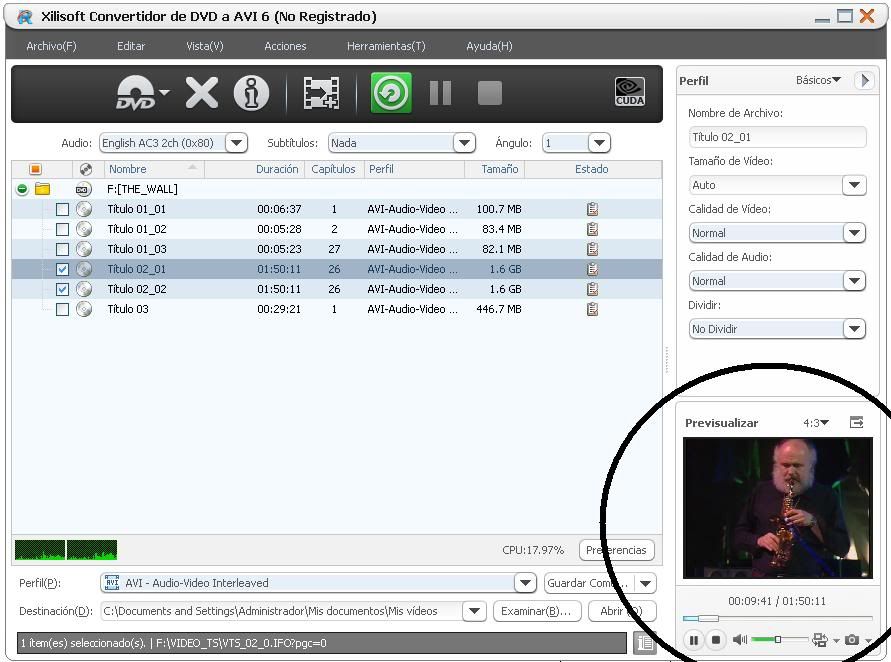This screenshot has height=662, width=891.
Task: Open the Herramientas(T) menu
Action: point(385,46)
